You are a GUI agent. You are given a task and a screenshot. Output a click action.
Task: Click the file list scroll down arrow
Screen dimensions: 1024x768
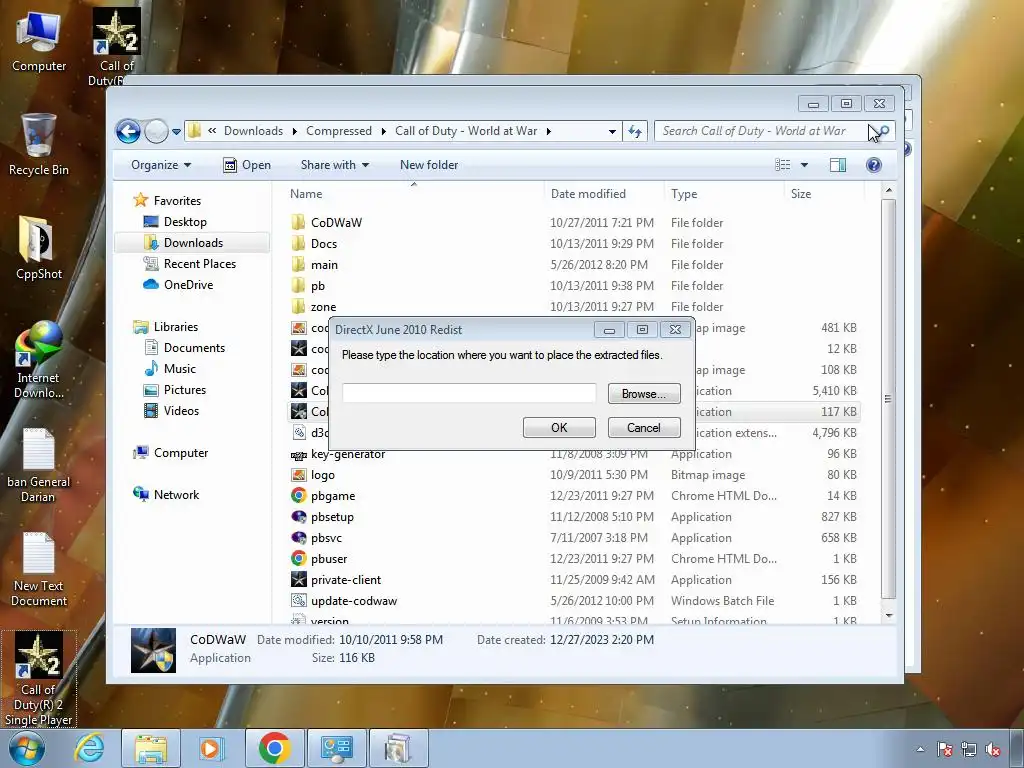[x=888, y=616]
